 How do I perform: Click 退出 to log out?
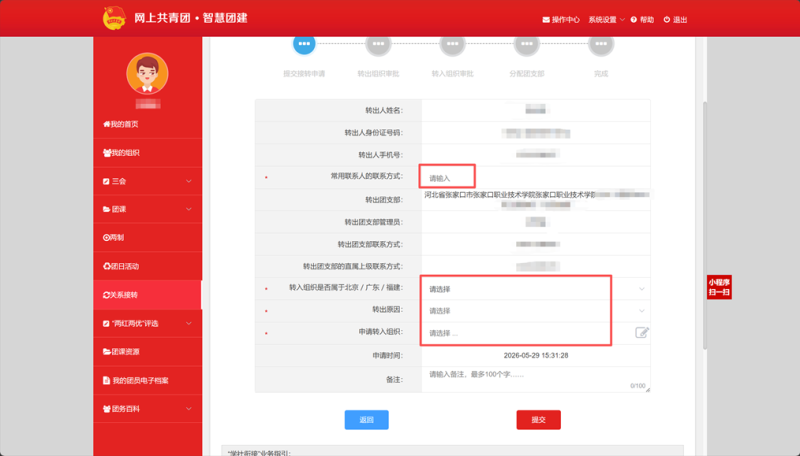675,19
